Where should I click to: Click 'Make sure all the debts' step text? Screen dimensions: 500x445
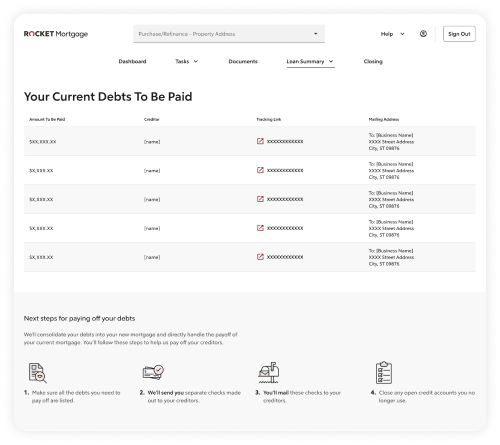click(x=76, y=397)
